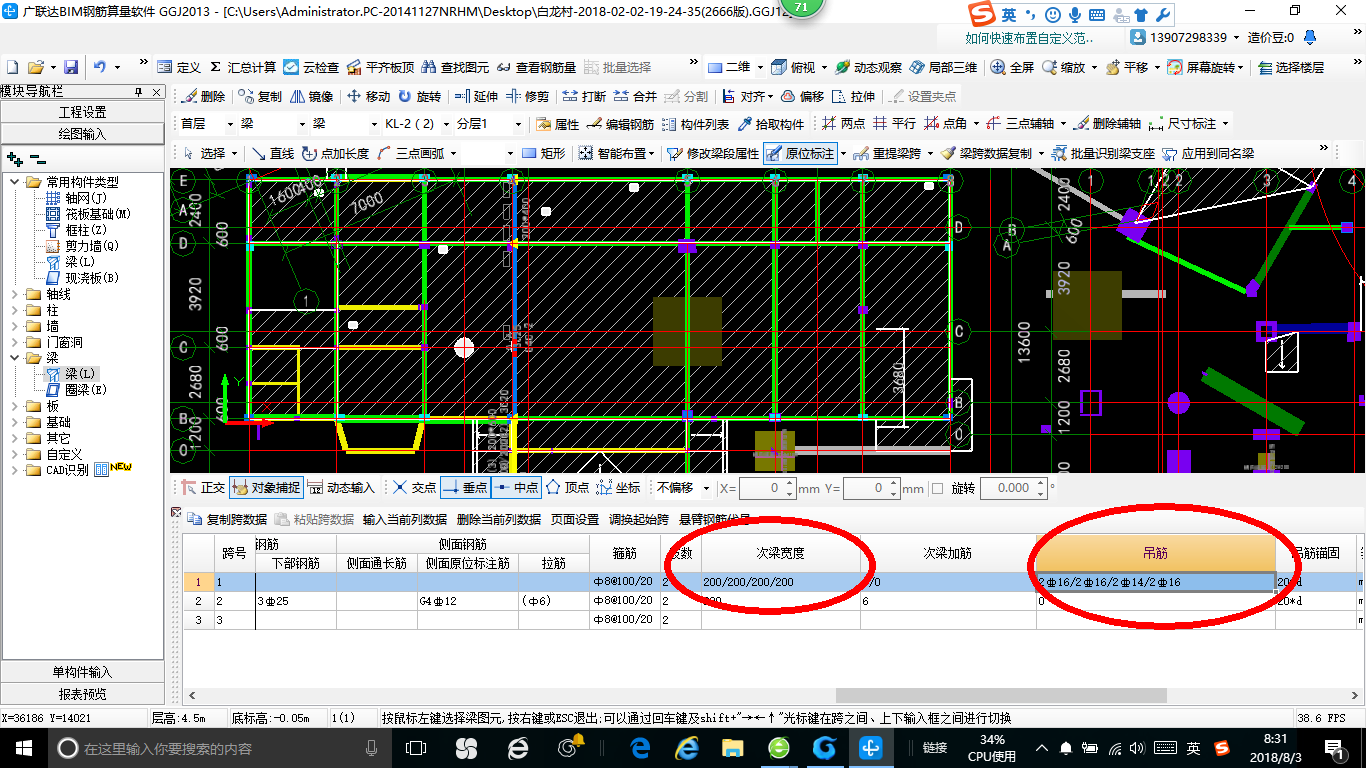This screenshot has height=768, width=1366.
Task: Collapse 常用构件类型 tree node
Action: [x=14, y=182]
